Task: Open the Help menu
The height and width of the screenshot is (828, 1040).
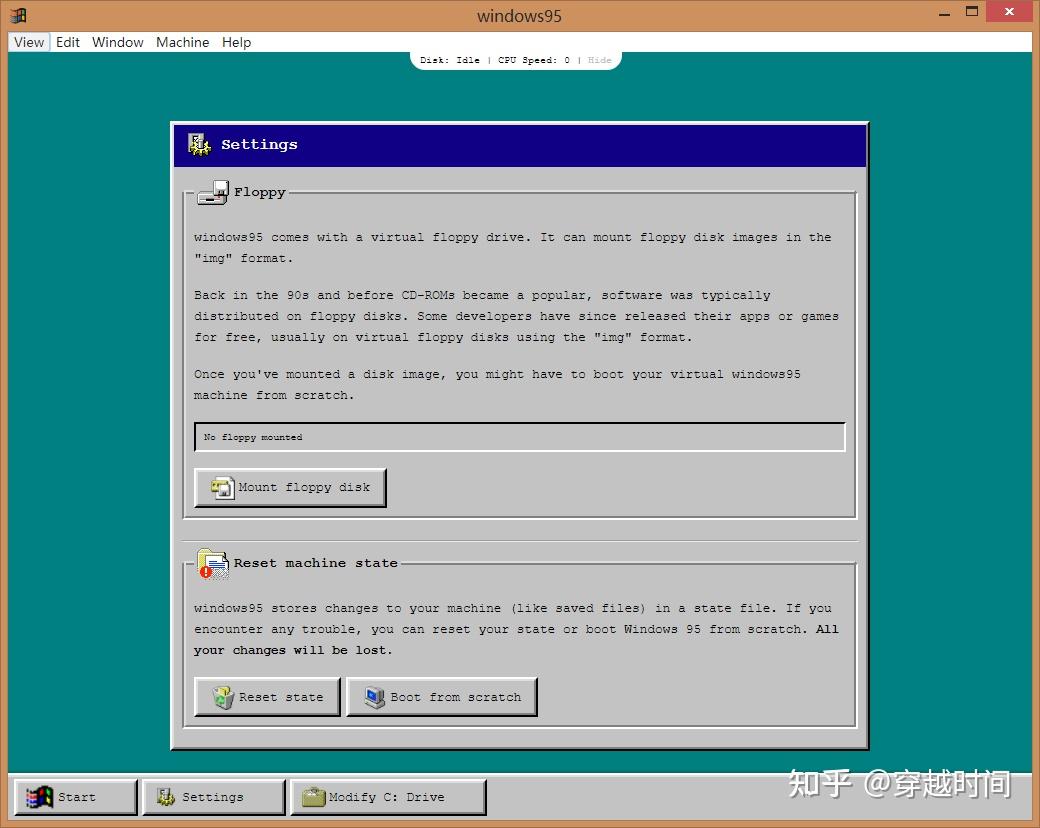Action: (236, 42)
